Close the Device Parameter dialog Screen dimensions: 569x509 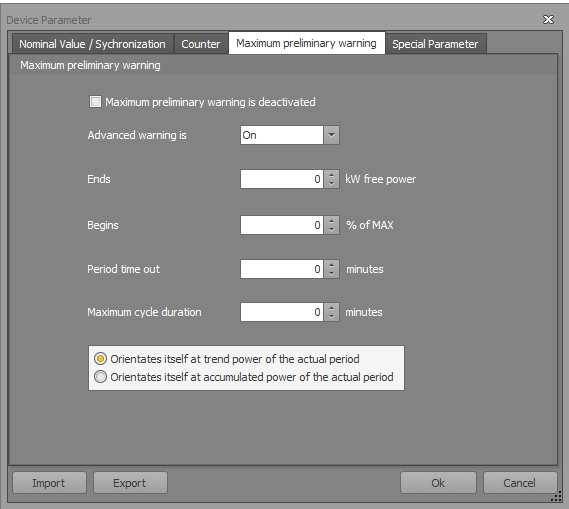tap(548, 19)
